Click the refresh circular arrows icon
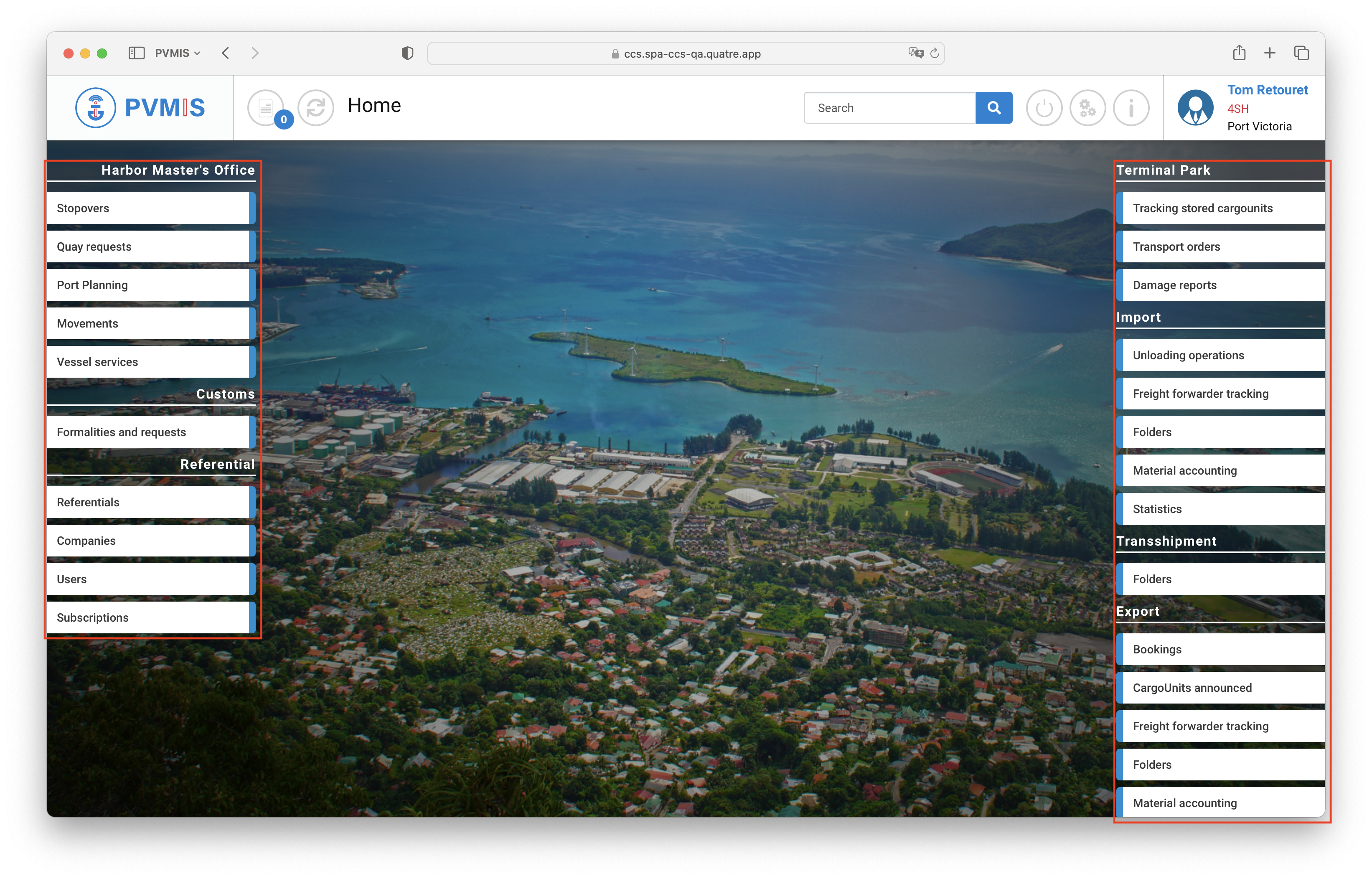 pos(315,107)
